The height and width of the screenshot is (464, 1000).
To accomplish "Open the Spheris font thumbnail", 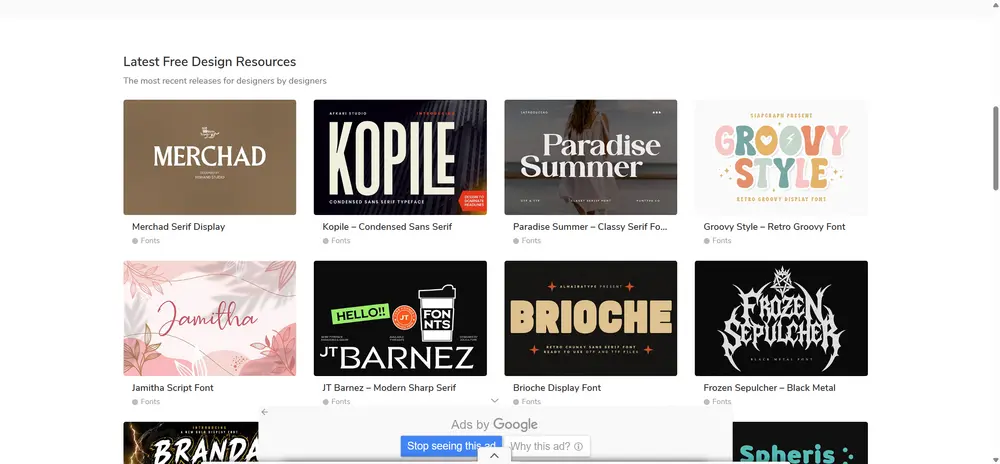I will 800,443.
